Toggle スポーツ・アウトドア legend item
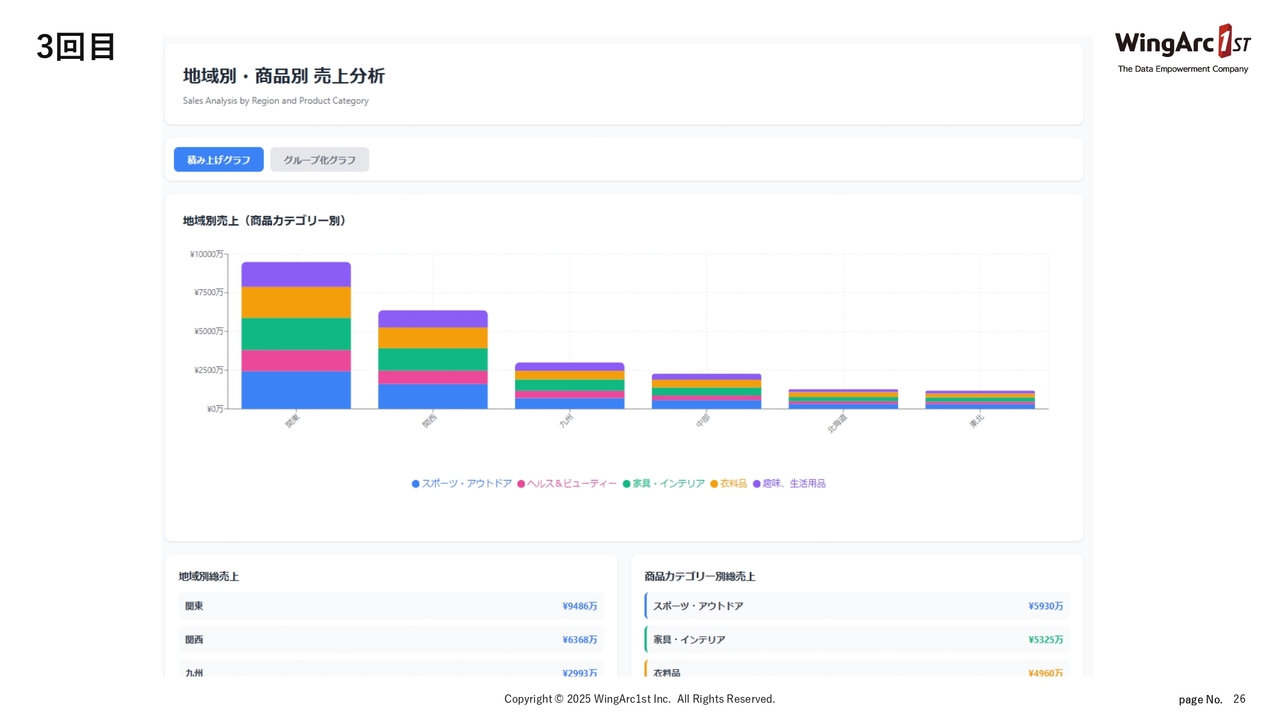1280x720 pixels. [x=462, y=484]
